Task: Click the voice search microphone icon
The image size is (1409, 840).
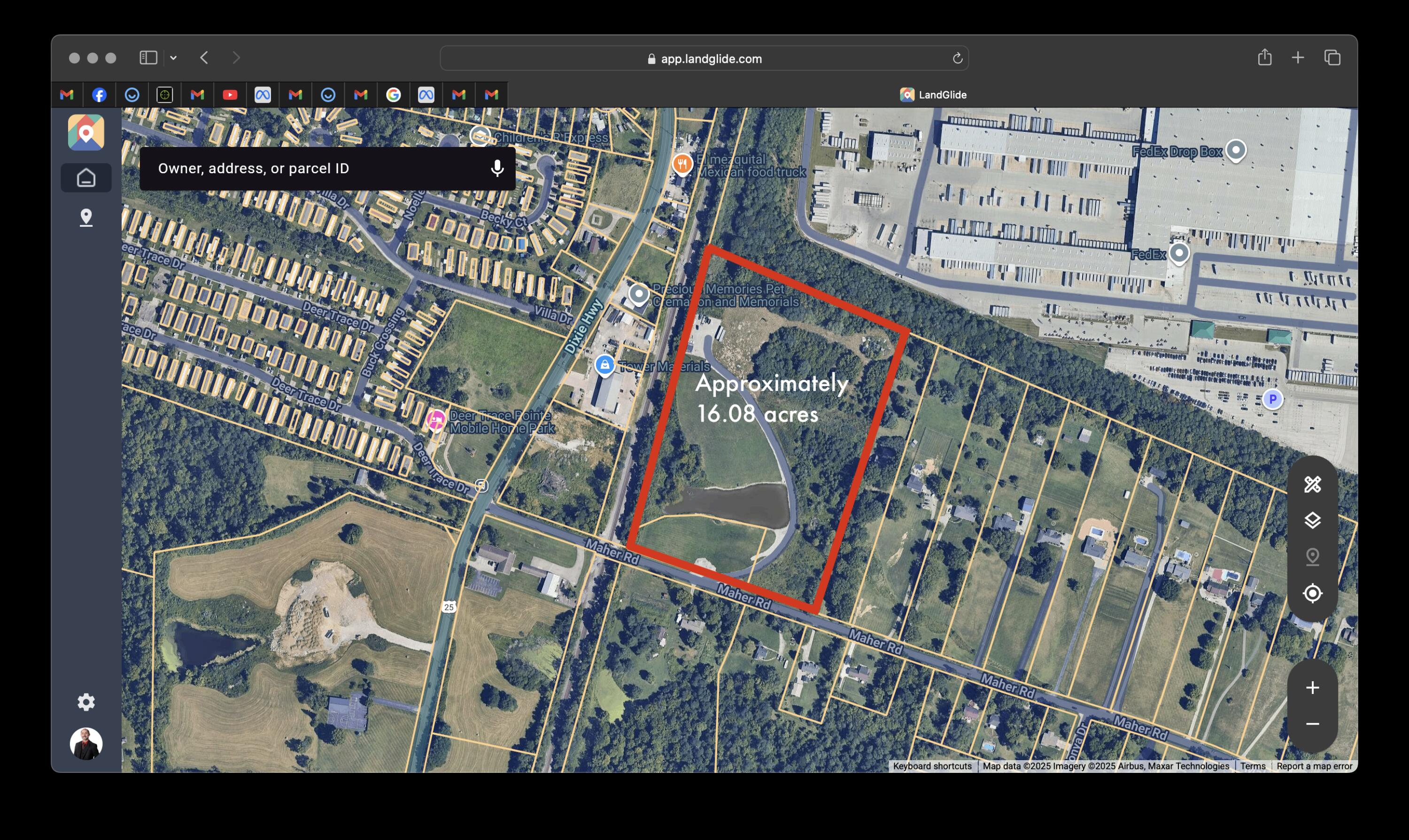Action: [497, 168]
